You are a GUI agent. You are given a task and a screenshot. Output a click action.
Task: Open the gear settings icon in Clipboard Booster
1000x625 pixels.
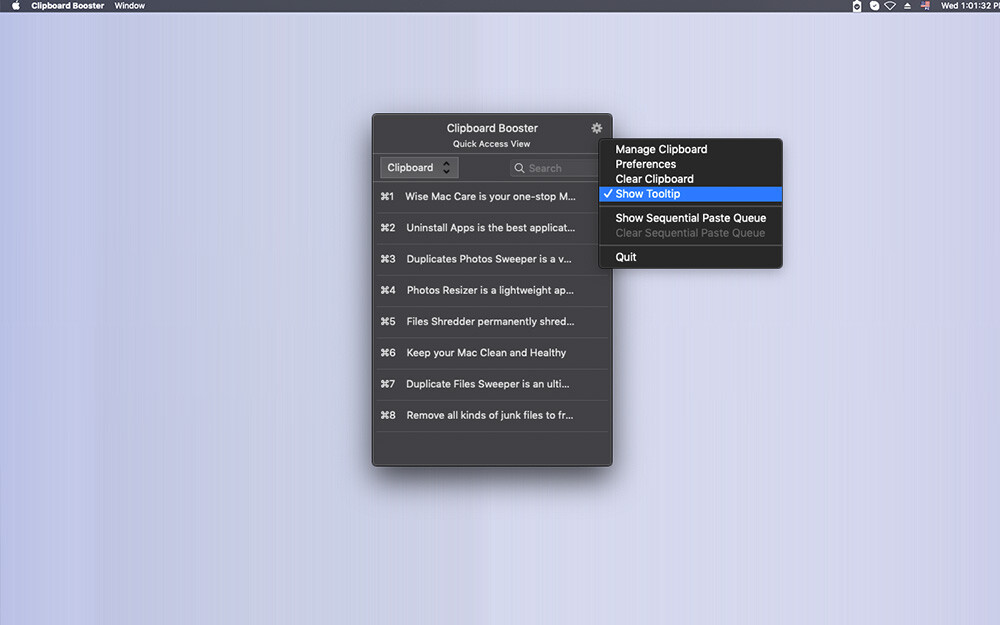(x=596, y=128)
